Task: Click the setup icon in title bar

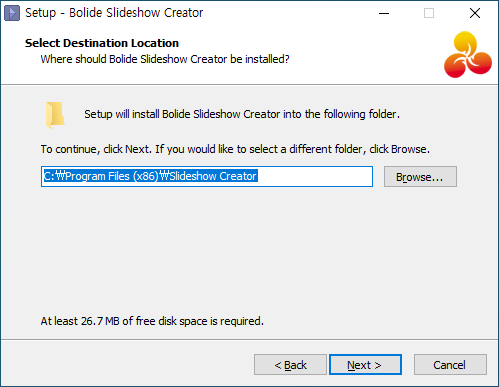Action: pyautogui.click(x=12, y=13)
